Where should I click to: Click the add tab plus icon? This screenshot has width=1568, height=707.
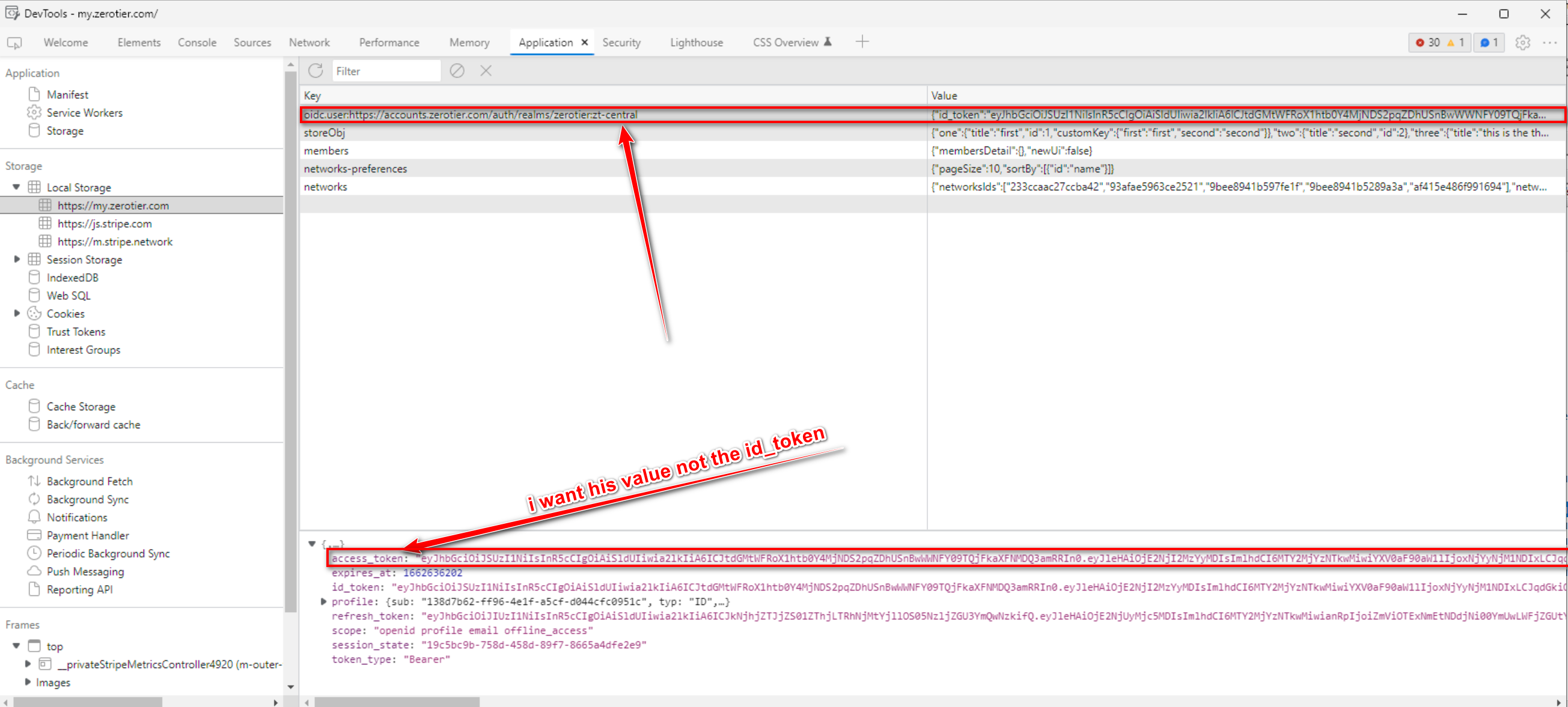[x=861, y=42]
